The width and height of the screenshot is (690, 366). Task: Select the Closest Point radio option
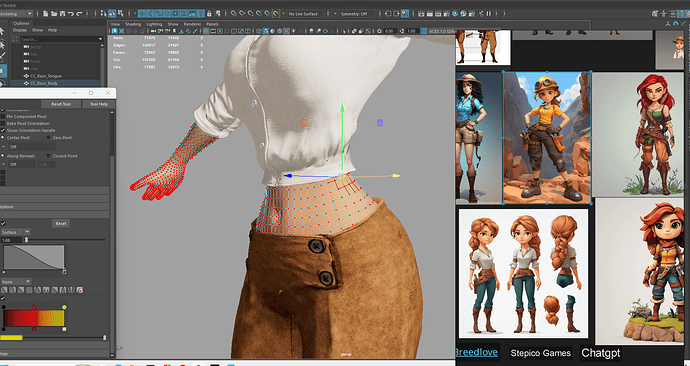tap(48, 156)
